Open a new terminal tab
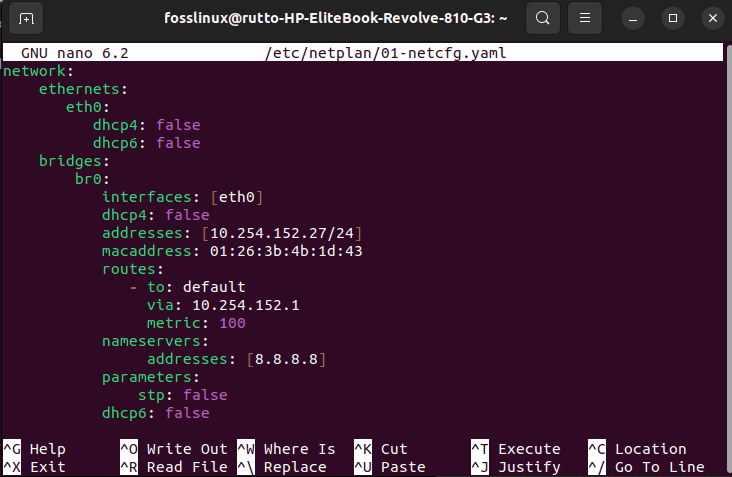Viewport: 732px width, 477px height. click(27, 18)
